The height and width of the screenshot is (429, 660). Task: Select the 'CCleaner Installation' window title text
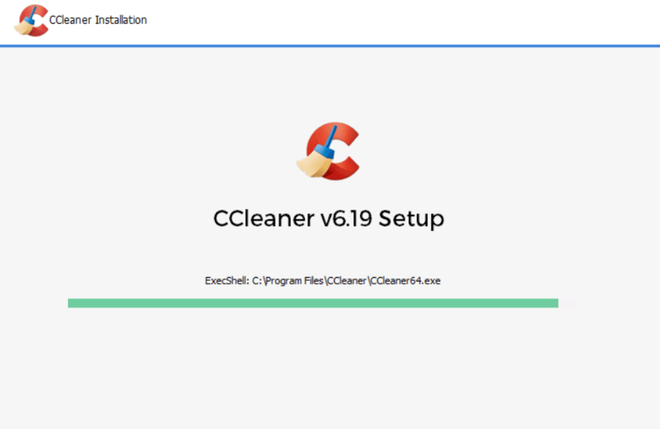pyautogui.click(x=98, y=20)
